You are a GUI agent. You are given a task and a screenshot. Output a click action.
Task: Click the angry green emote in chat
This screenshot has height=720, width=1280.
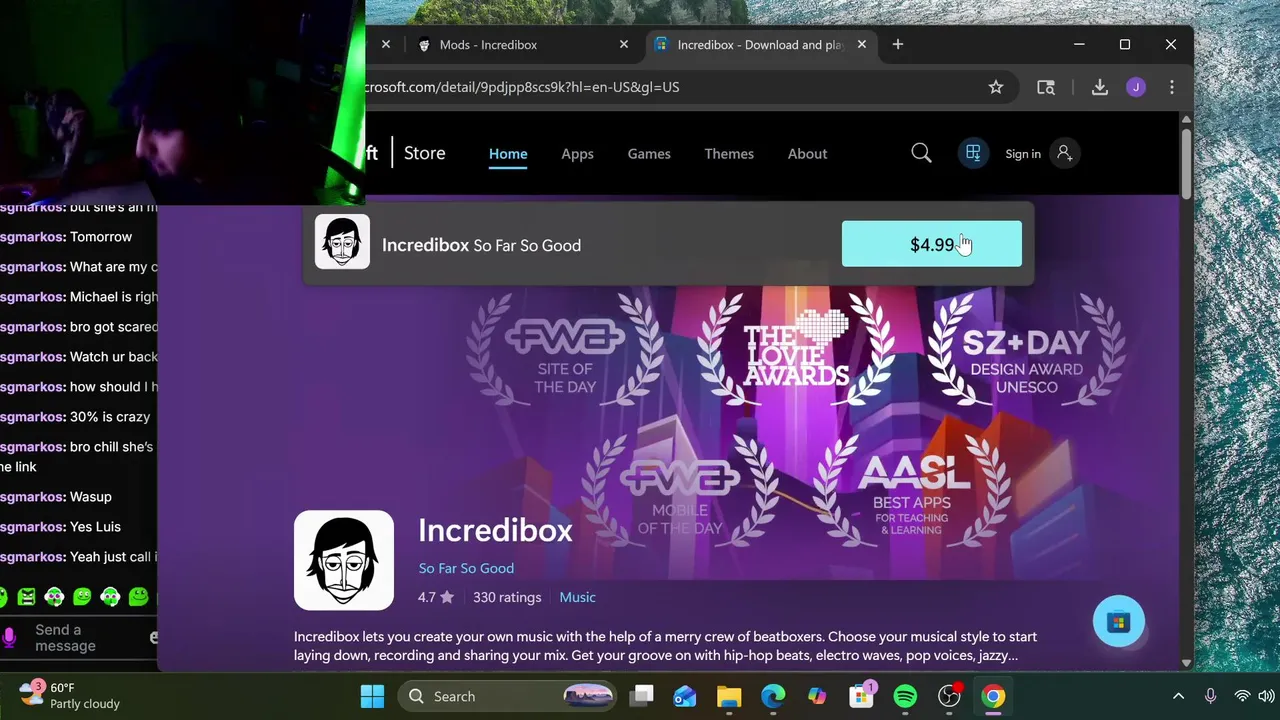point(26,597)
